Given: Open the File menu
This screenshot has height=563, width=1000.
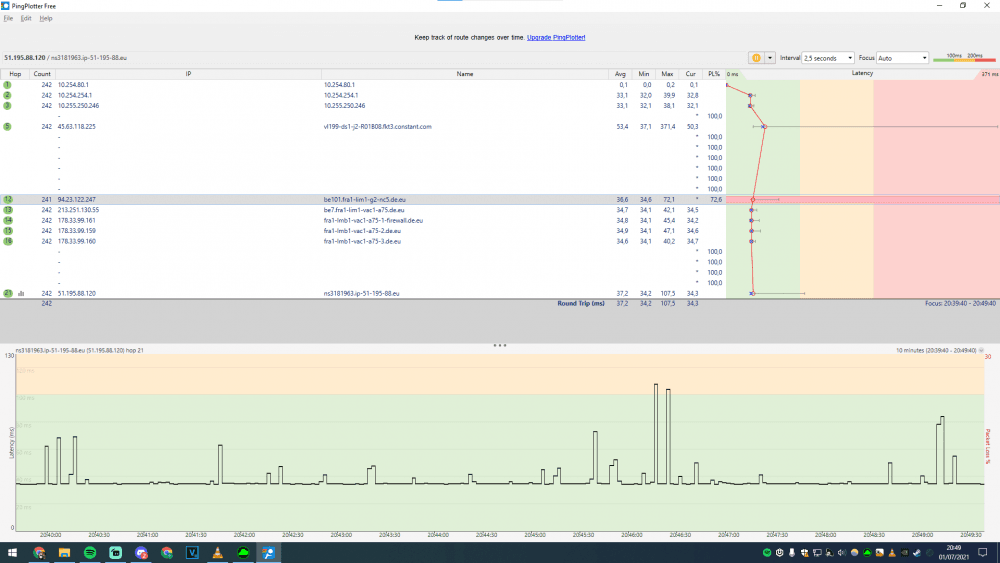Looking at the screenshot, I should point(8,18).
